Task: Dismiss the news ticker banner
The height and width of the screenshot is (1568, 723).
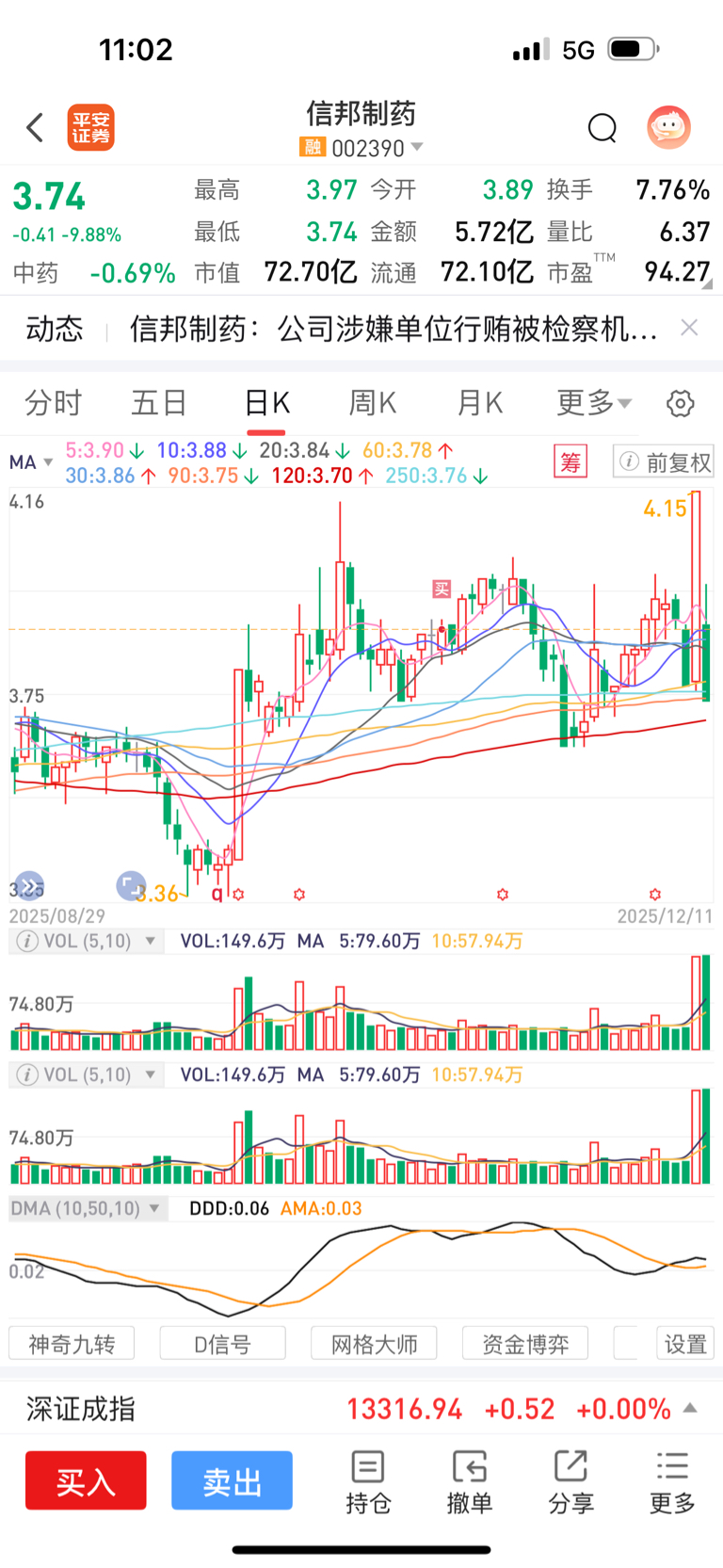Action: 689,328
